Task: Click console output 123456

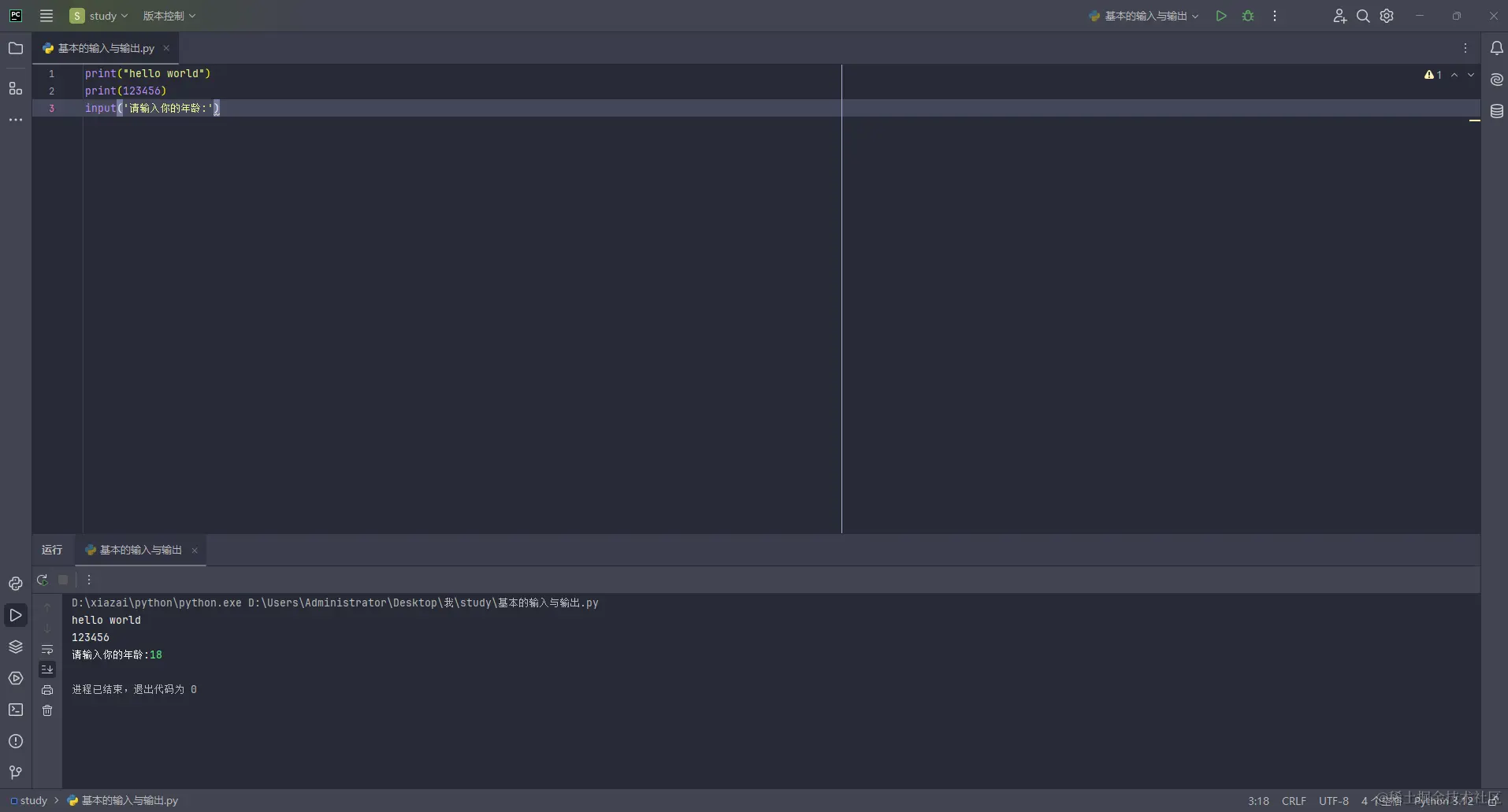Action: point(91,637)
